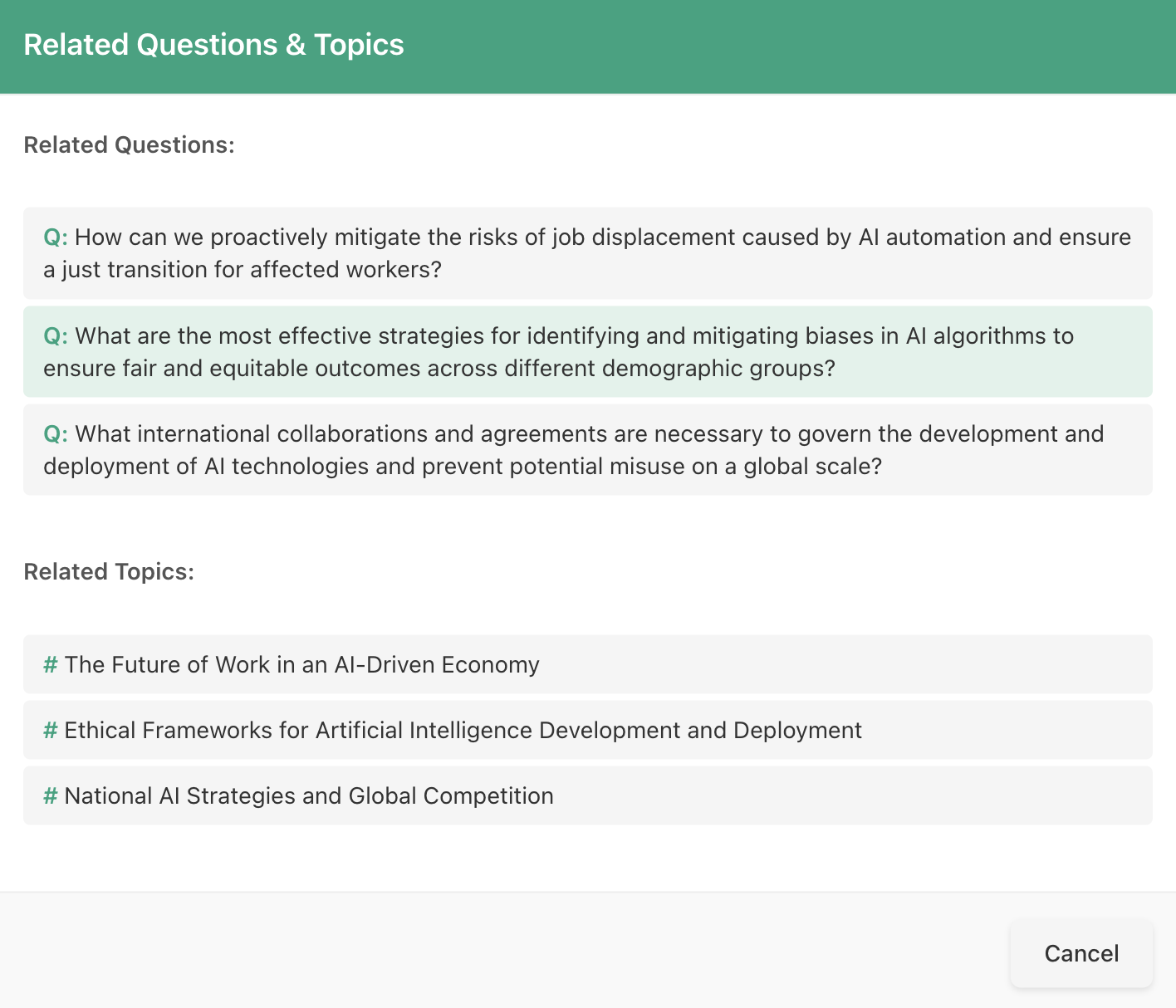Click the Related Questions & Topics title bar
1176x1008 pixels.
click(213, 44)
